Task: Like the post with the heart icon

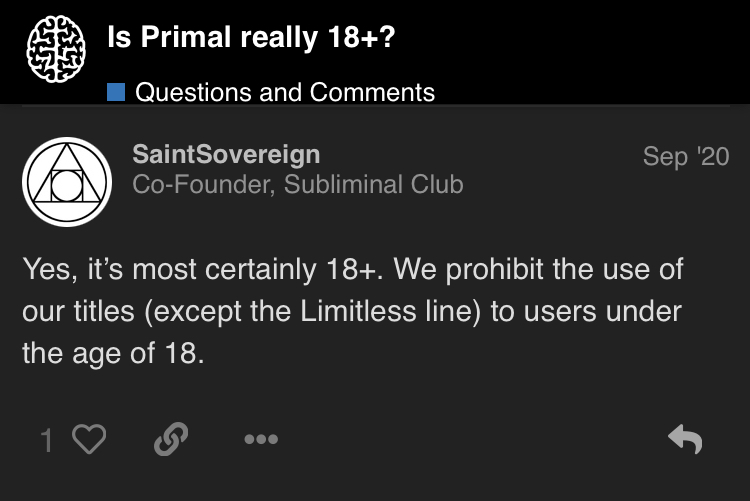Action: pos(89,439)
